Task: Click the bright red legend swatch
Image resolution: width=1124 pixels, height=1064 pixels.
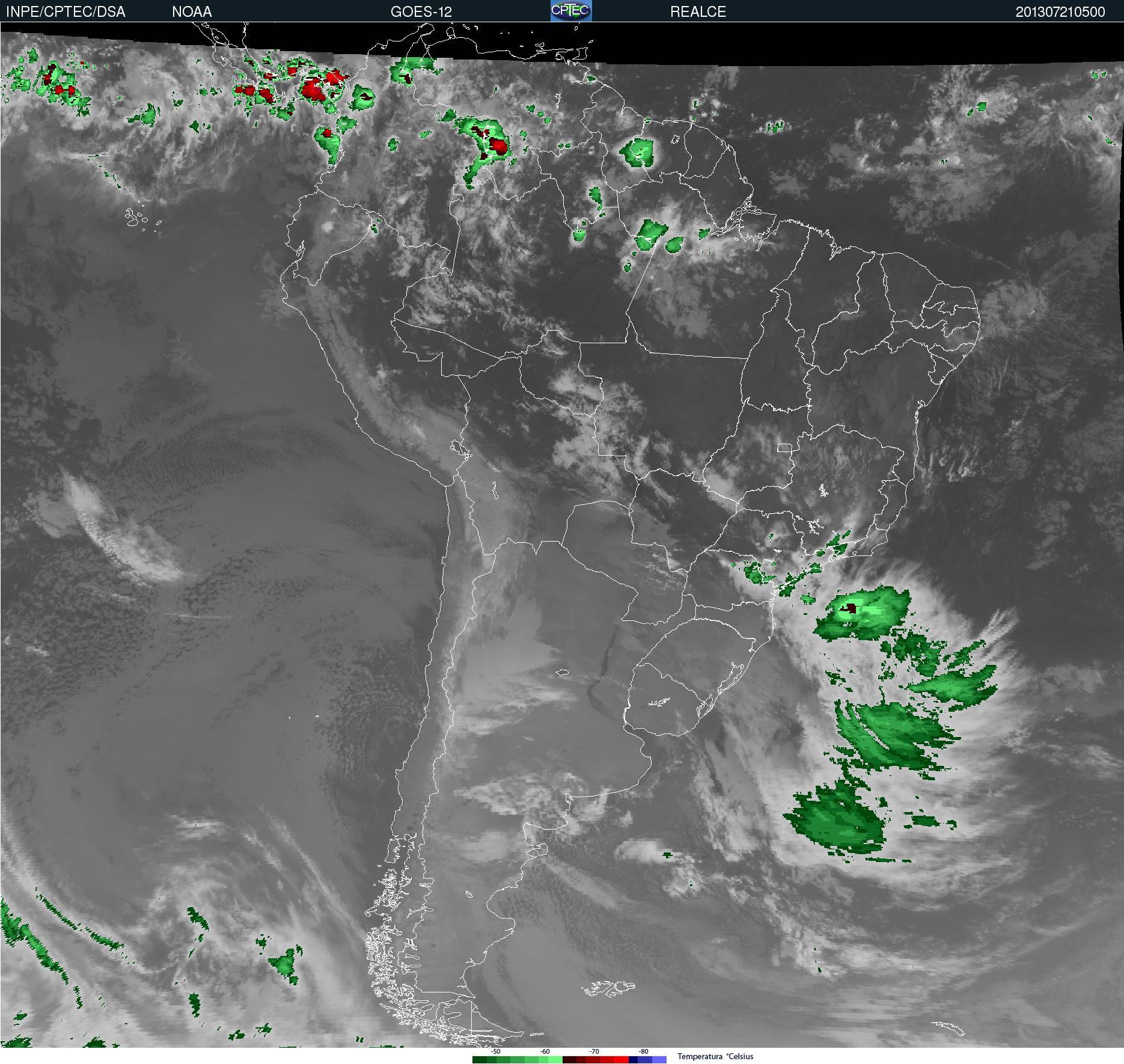Action: tap(622, 1060)
